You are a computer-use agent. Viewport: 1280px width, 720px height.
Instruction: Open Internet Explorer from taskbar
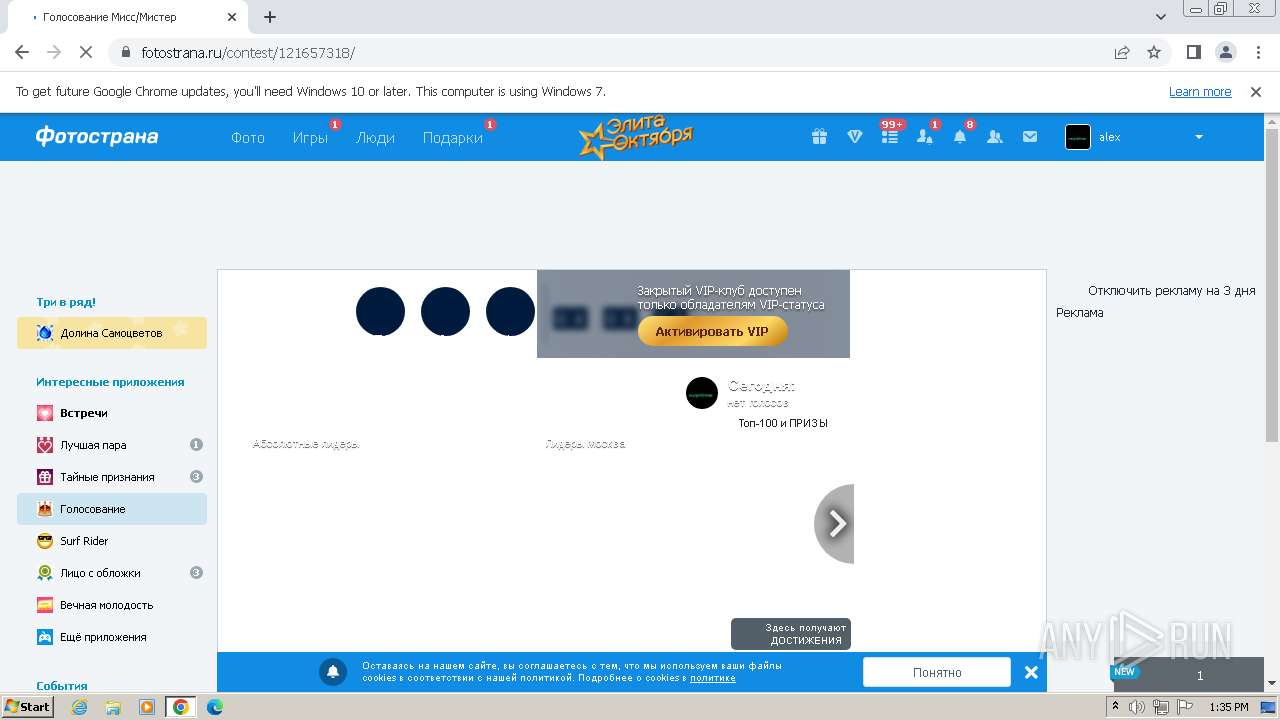click(80, 707)
